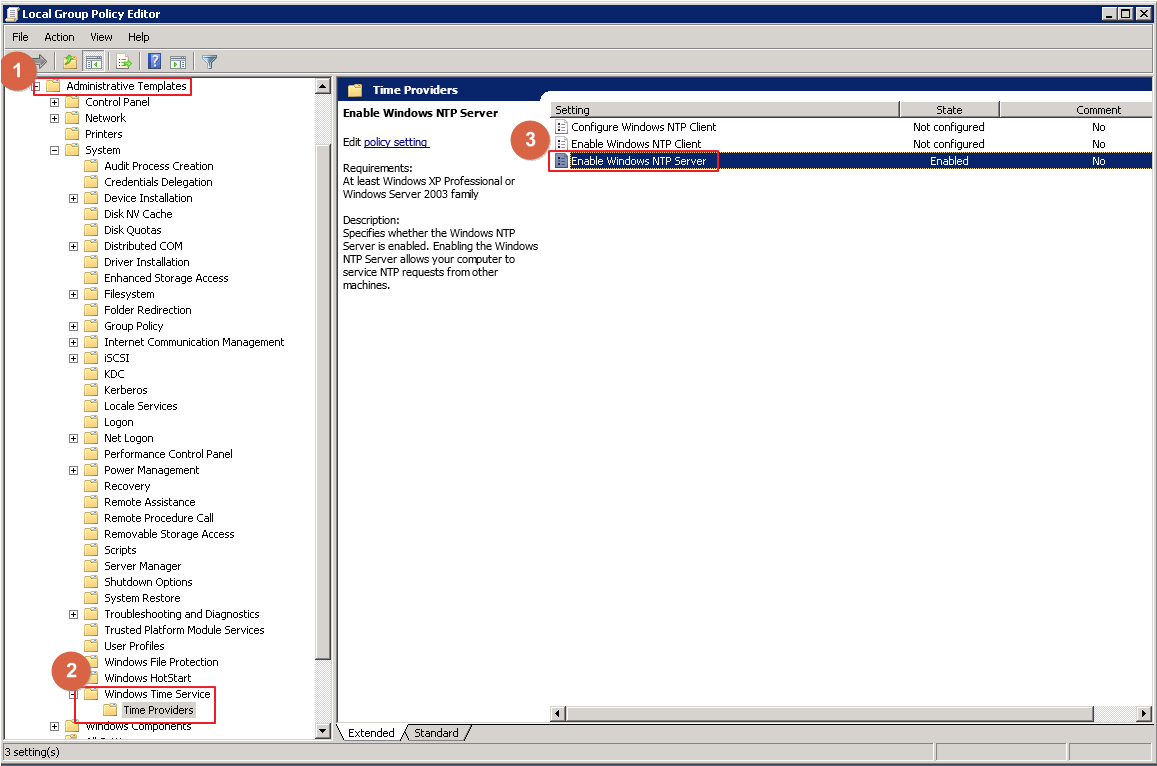The height and width of the screenshot is (766, 1157).
Task: Expand Troubleshooting and Diagnostics node
Action: click(x=74, y=614)
